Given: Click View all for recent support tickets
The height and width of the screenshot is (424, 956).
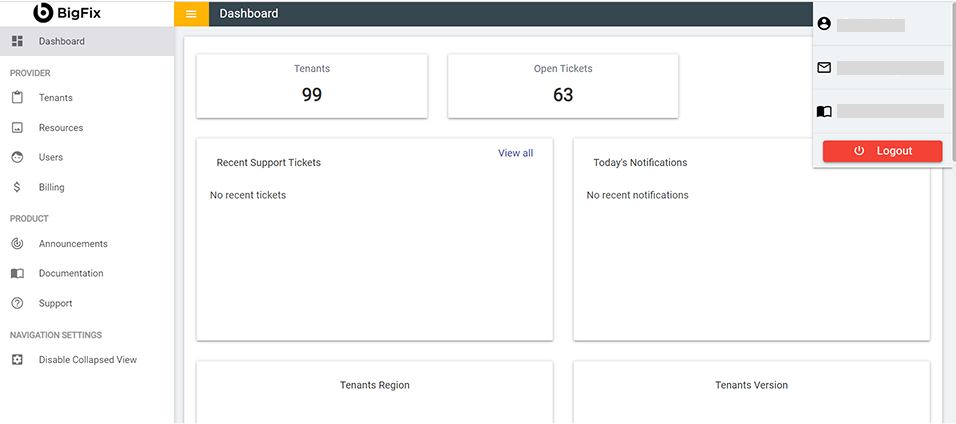Looking at the screenshot, I should (x=515, y=153).
